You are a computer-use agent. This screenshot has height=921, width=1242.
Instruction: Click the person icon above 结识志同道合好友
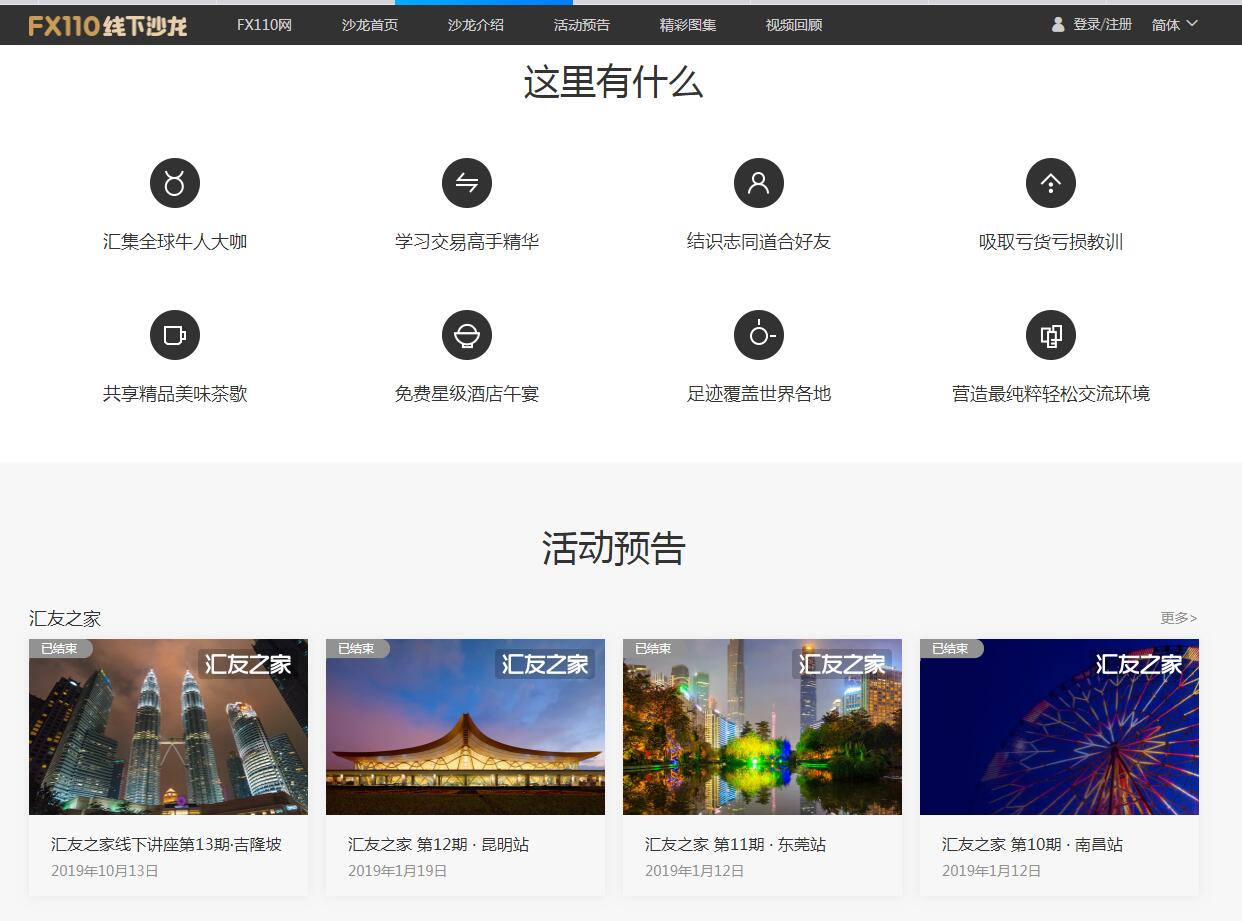pos(759,183)
